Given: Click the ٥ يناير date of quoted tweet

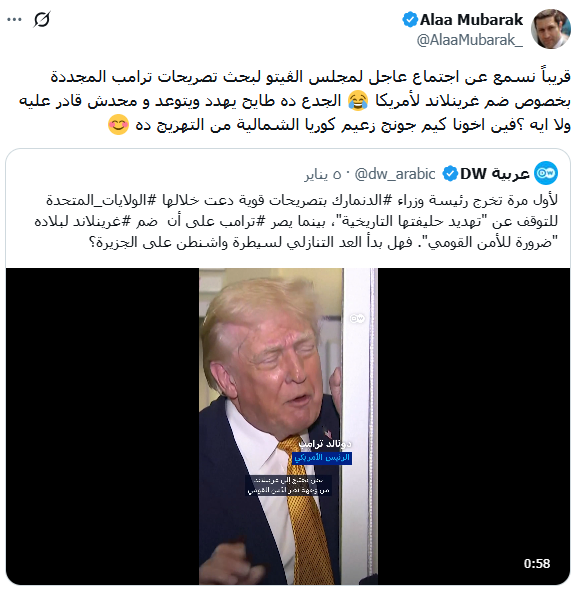Looking at the screenshot, I should (x=323, y=175).
